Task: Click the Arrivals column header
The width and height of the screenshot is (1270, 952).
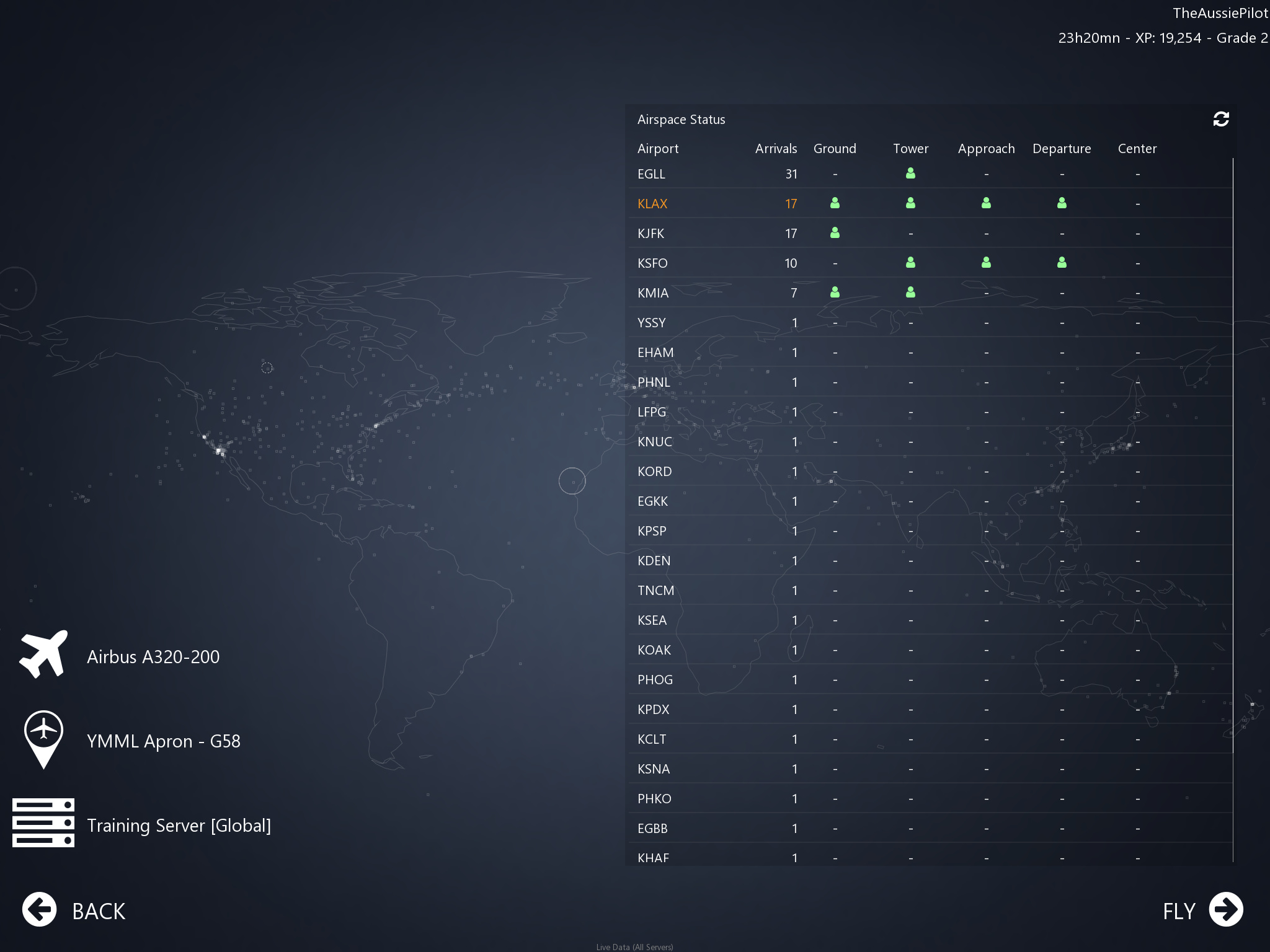Action: 776,149
